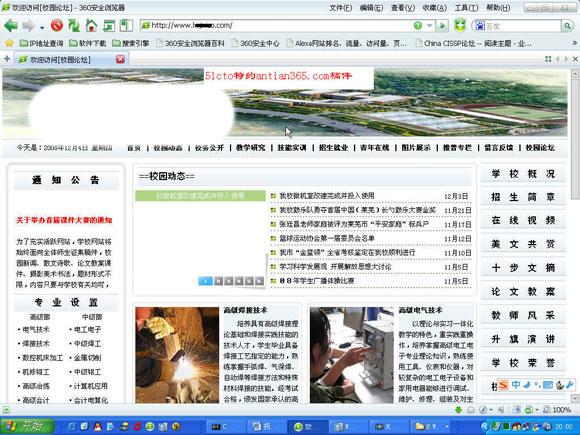This screenshot has height=435, width=580.
Task: Expand the bookmarks bar overflow chevron
Action: click(575, 43)
